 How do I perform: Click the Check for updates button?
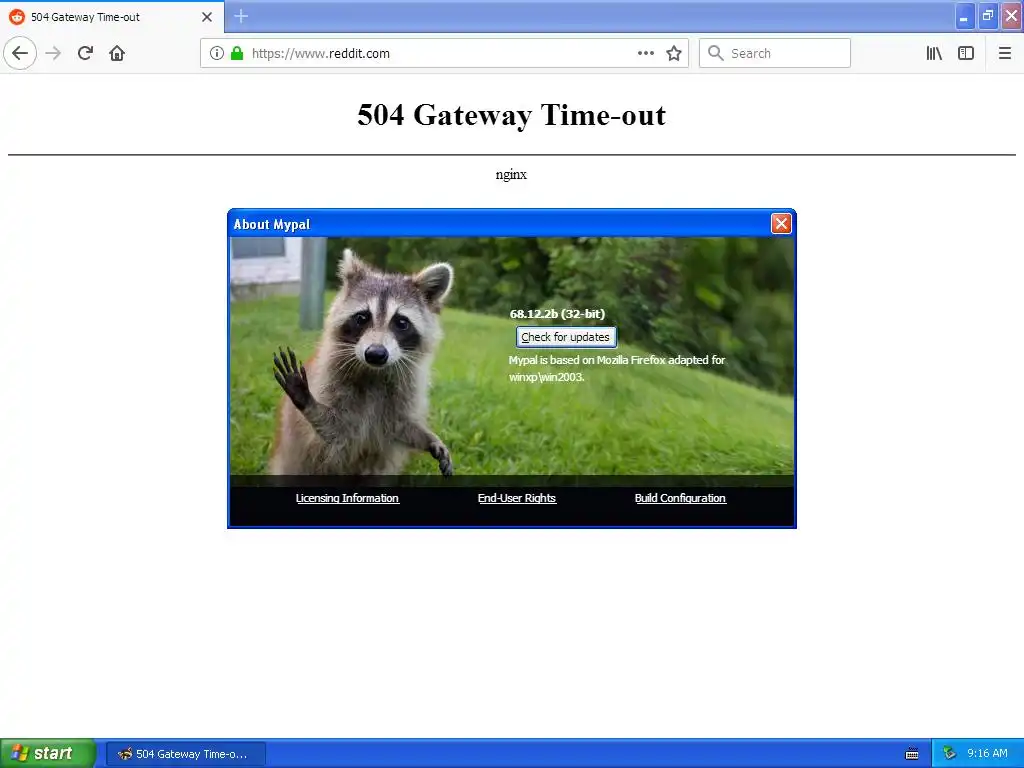(x=566, y=337)
